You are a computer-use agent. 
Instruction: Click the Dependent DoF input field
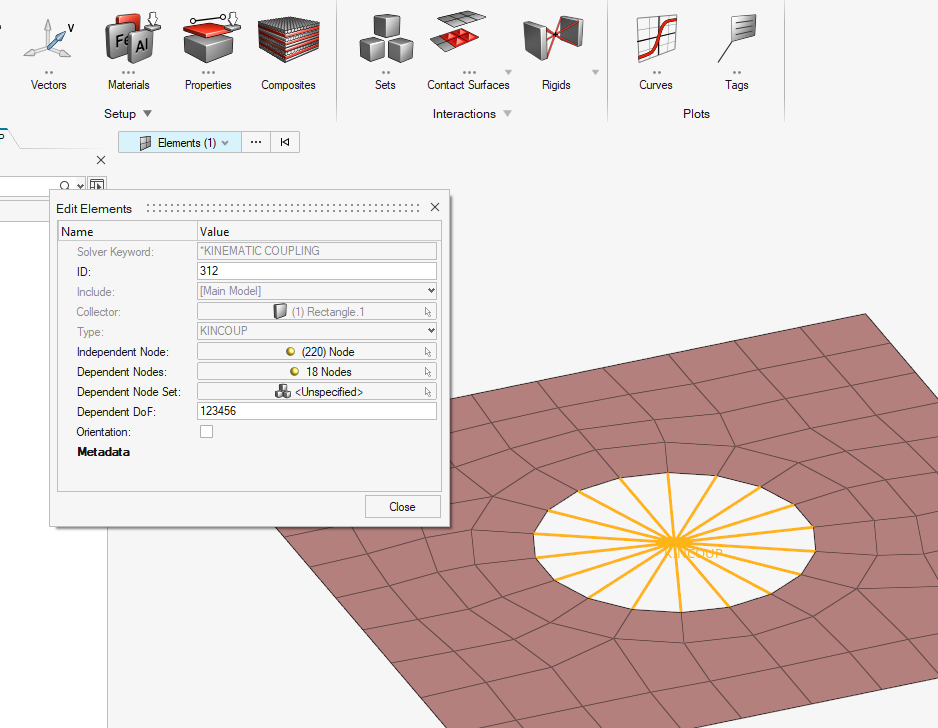click(x=316, y=411)
